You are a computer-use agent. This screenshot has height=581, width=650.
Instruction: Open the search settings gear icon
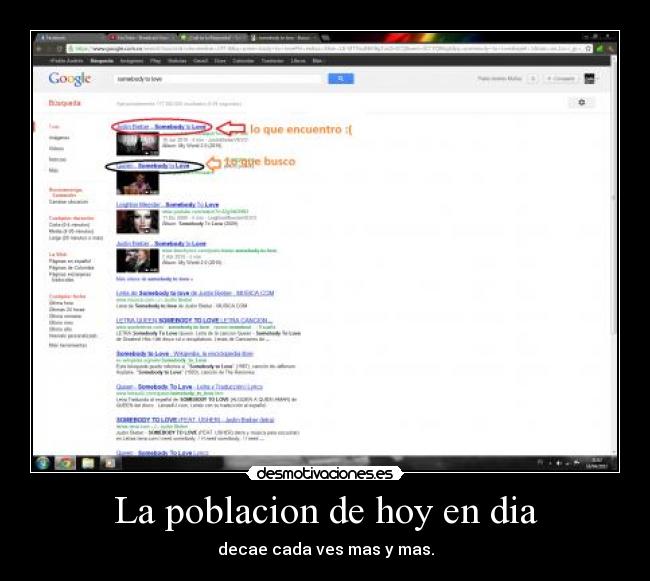coord(582,102)
